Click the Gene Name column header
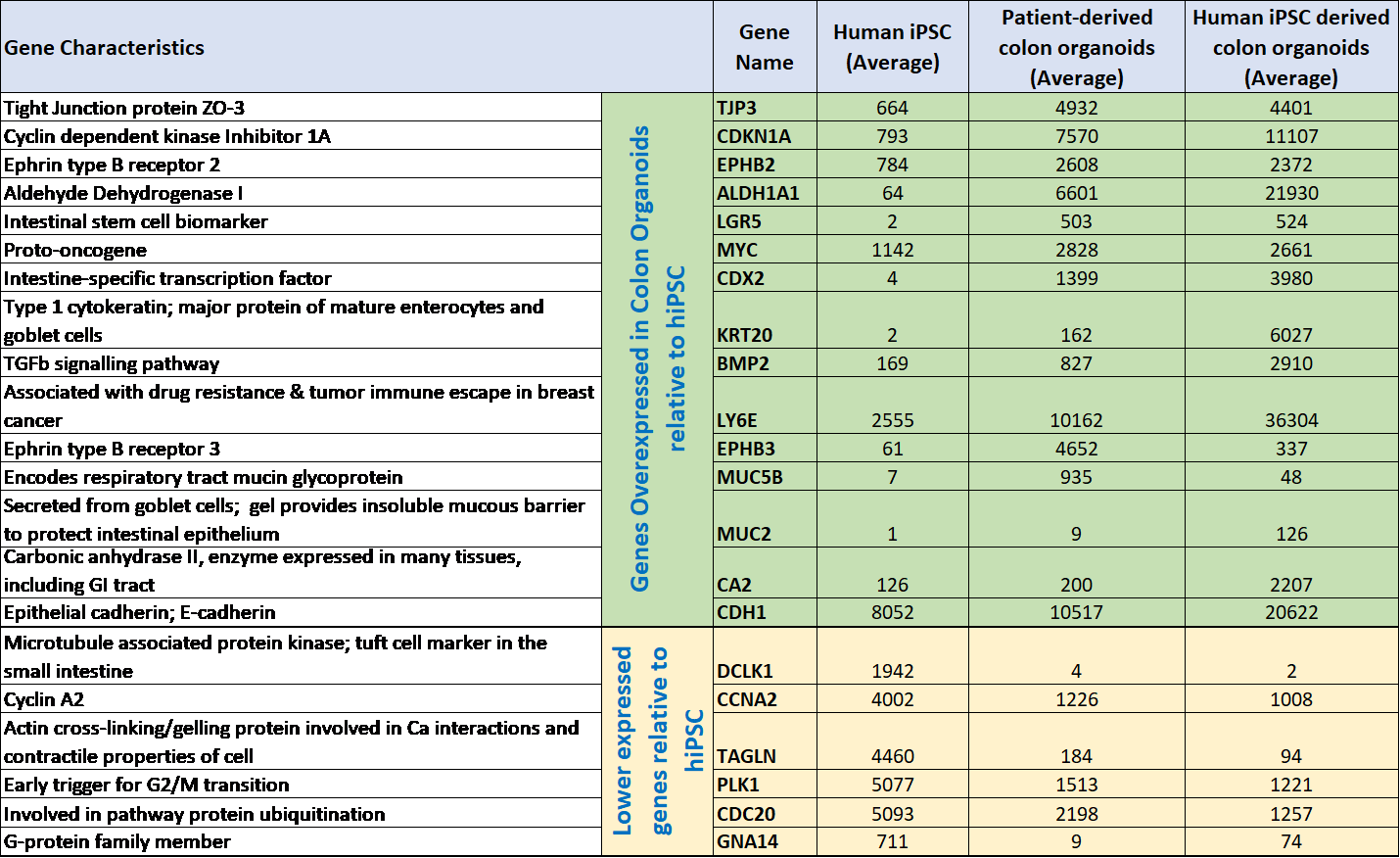This screenshot has height=858, width=1400. point(764,47)
